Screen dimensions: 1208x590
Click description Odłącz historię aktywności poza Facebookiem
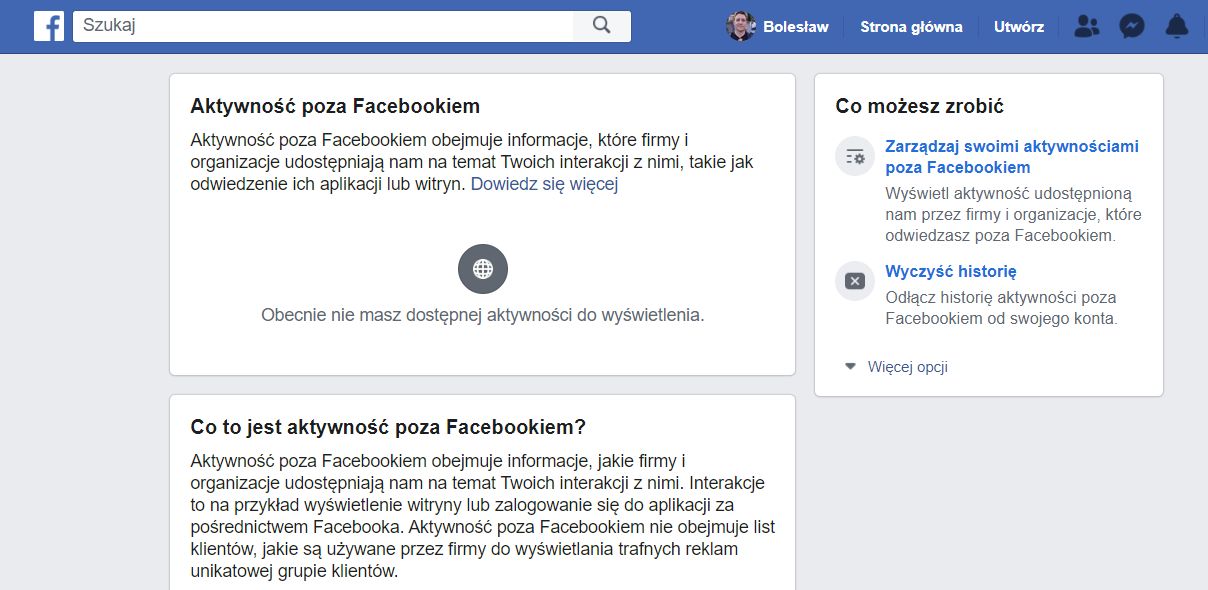pos(1001,308)
